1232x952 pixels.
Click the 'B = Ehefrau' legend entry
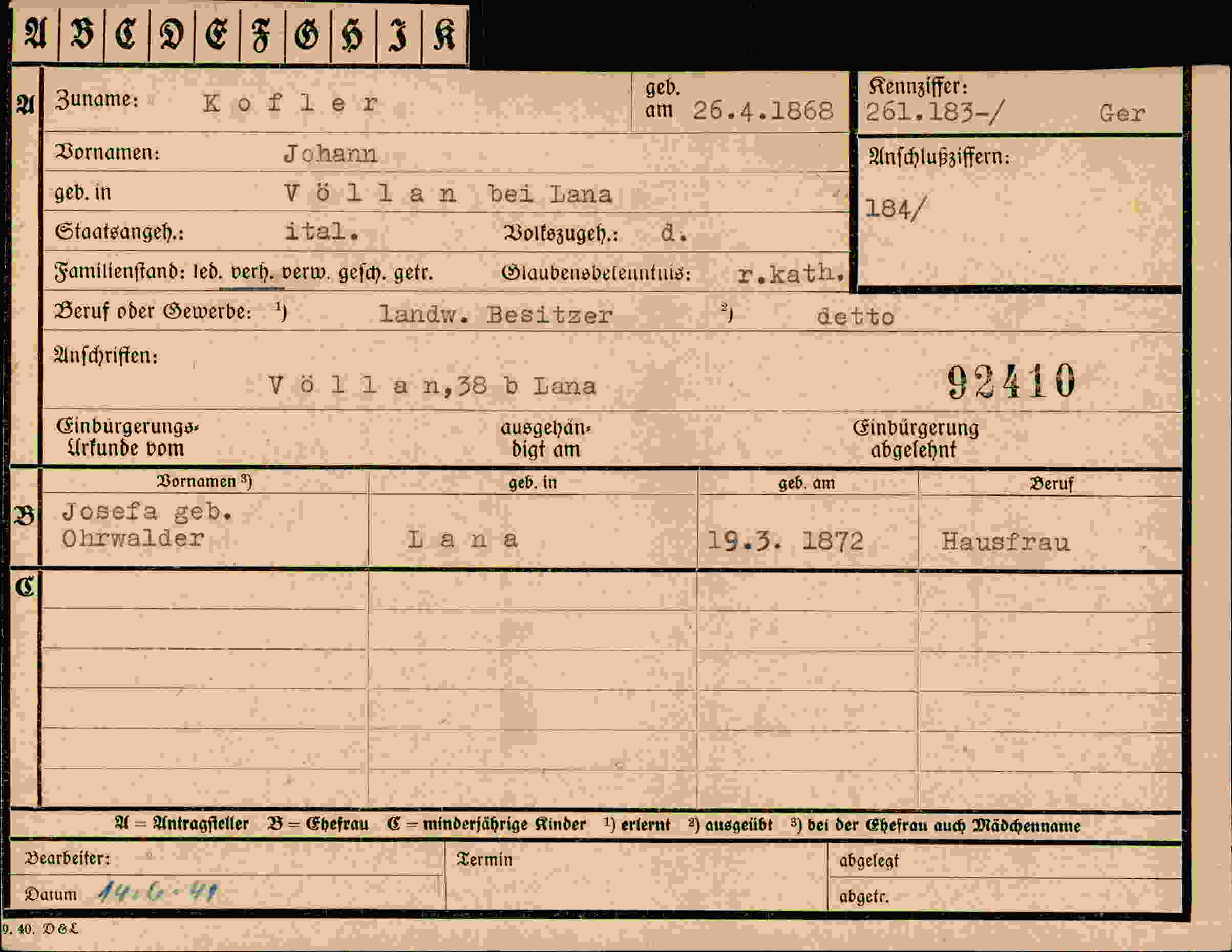(x=317, y=825)
